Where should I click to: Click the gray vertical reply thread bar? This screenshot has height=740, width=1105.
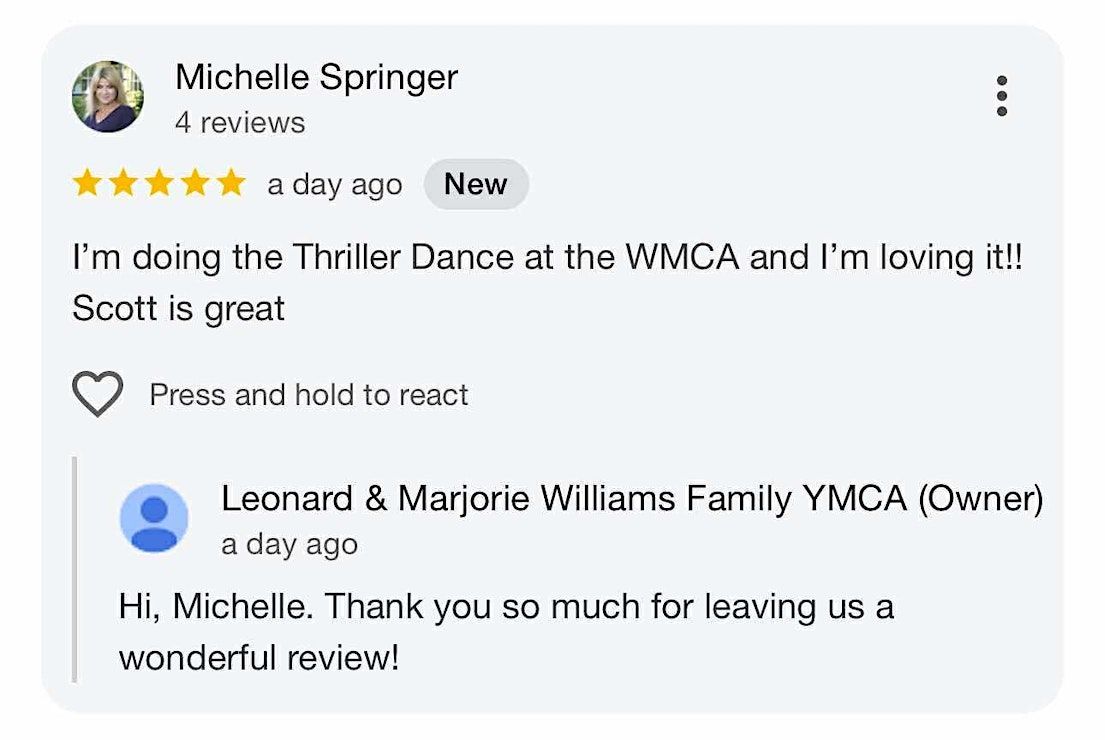[75, 569]
